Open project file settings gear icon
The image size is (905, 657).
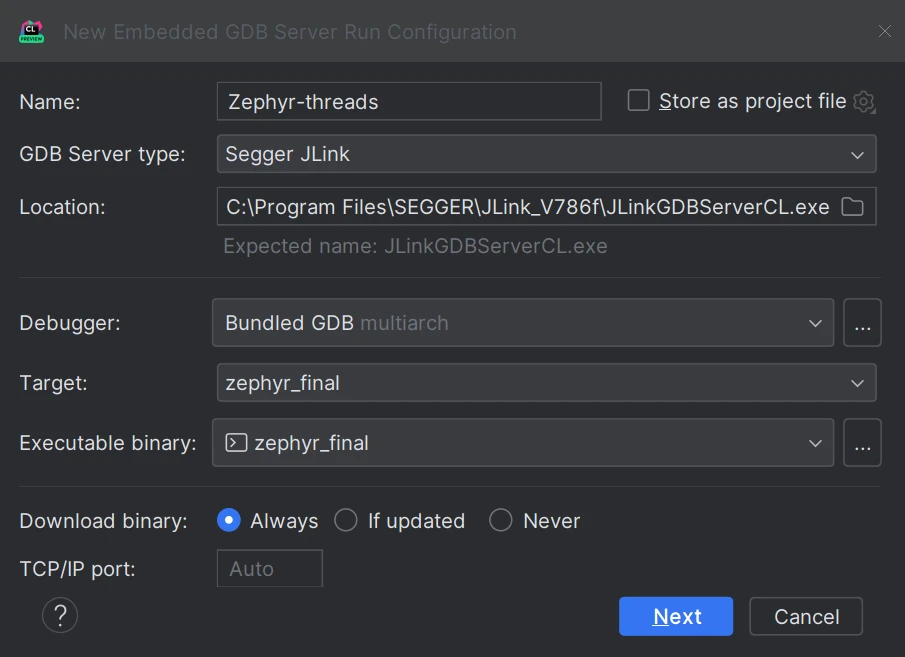pyautogui.click(x=865, y=102)
